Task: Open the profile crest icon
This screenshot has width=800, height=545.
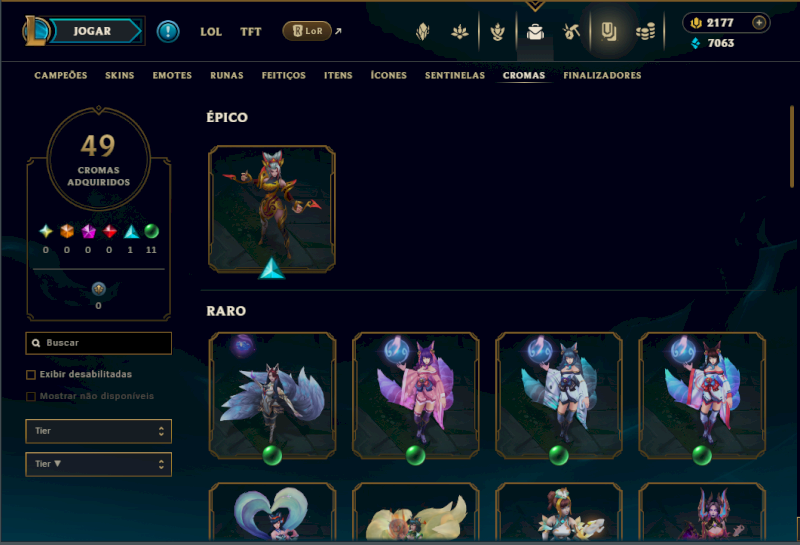Action: click(422, 32)
